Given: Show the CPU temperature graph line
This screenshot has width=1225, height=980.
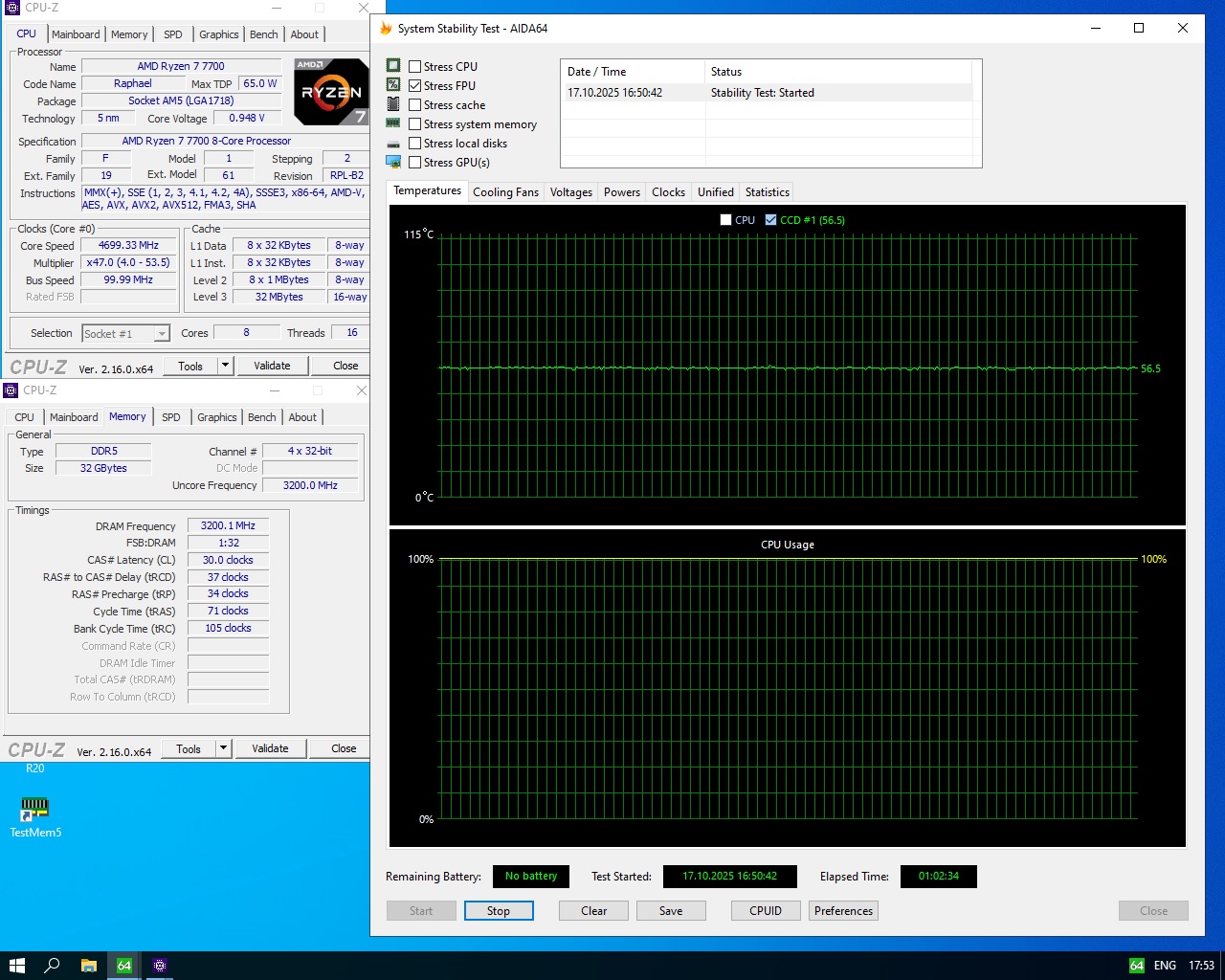Looking at the screenshot, I should coord(725,220).
